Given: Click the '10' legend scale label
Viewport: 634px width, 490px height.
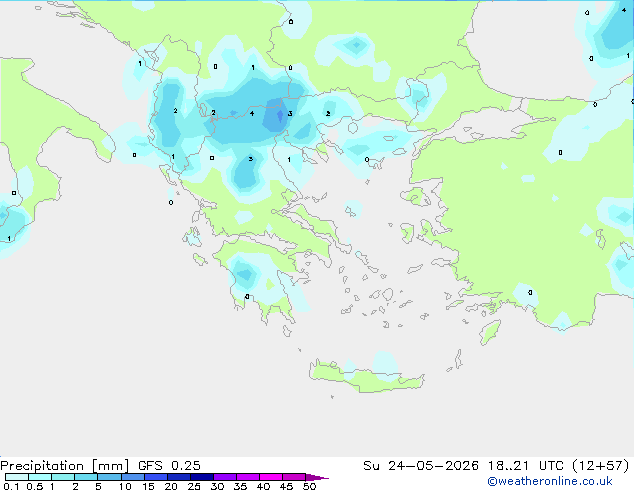Looking at the screenshot, I should [x=125, y=486].
